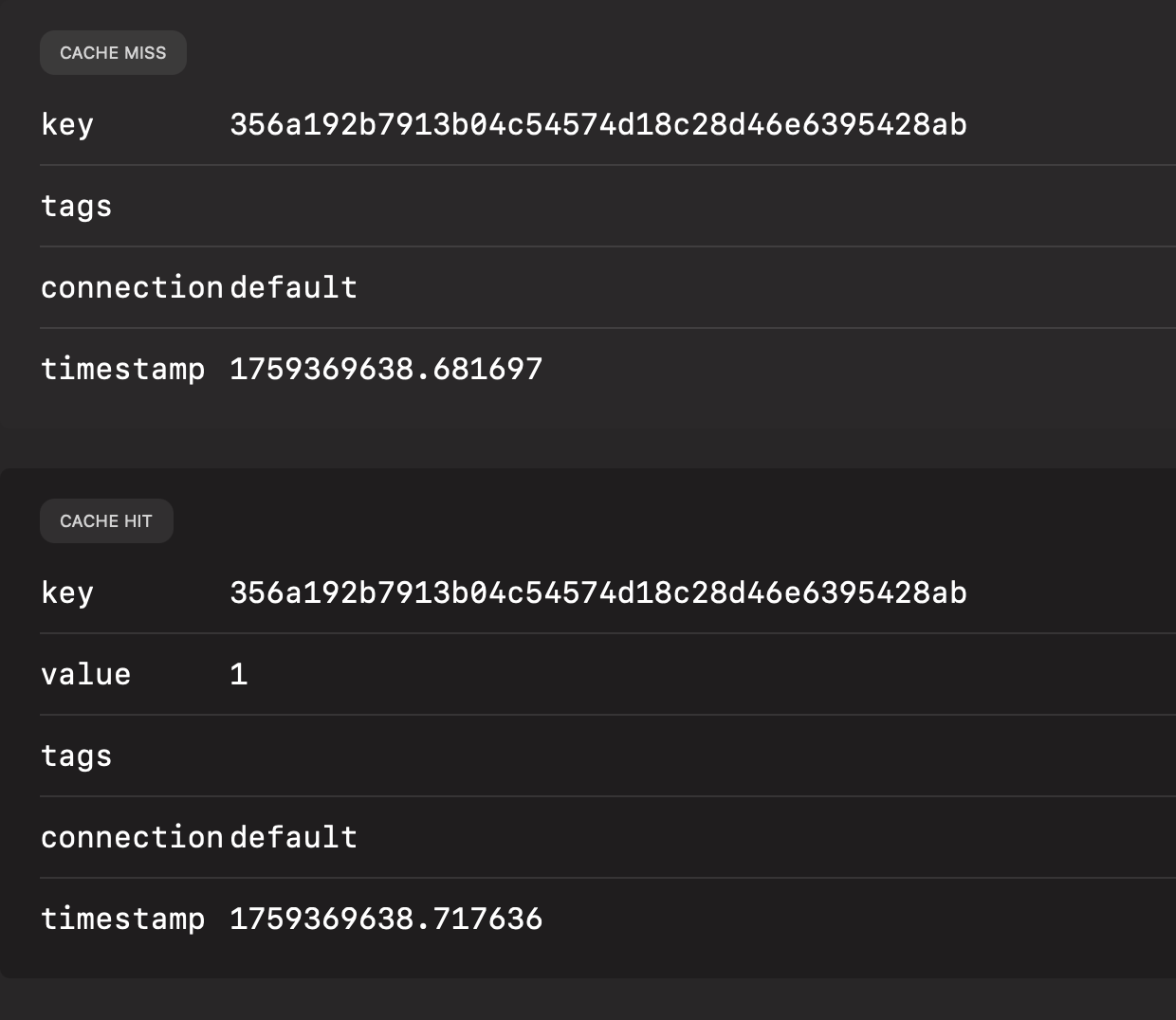1176x1020 pixels.
Task: Select timestamp value 1759369638.681697
Action: (x=386, y=369)
